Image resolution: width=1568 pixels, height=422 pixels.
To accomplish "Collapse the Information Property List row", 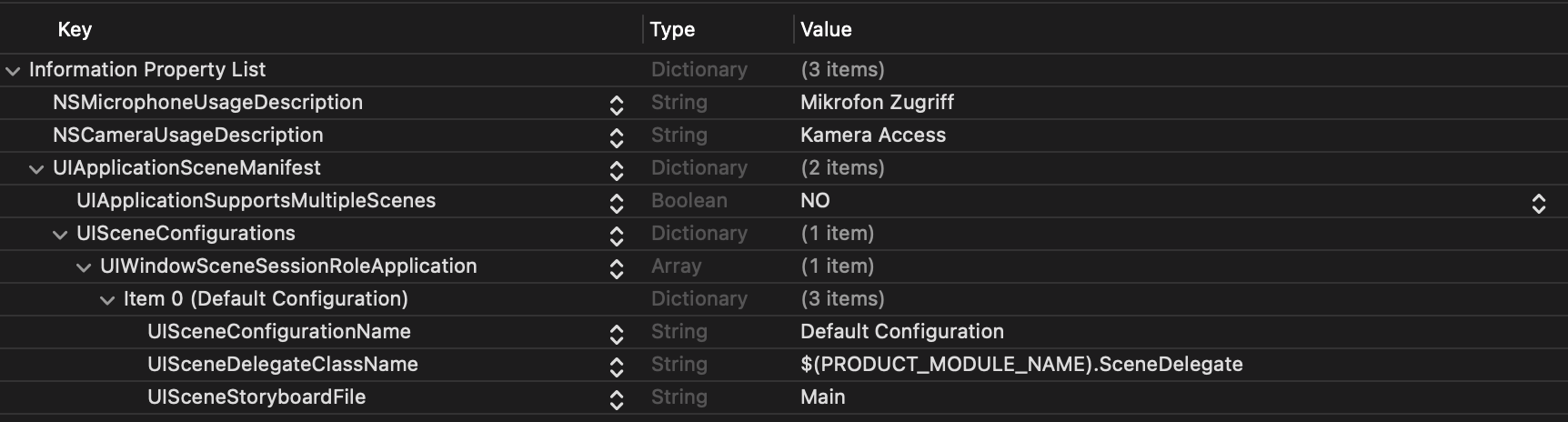I will coord(13,70).
